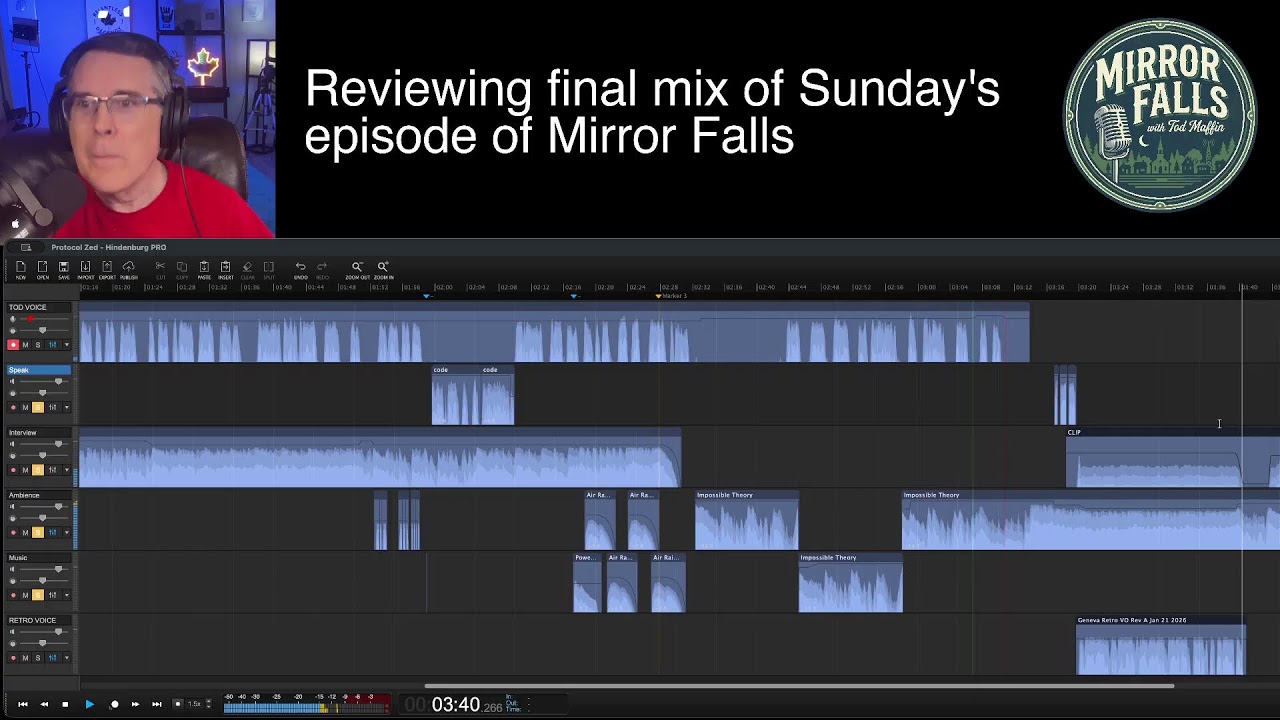Click the Zoom In magnifier icon

(x=383, y=267)
